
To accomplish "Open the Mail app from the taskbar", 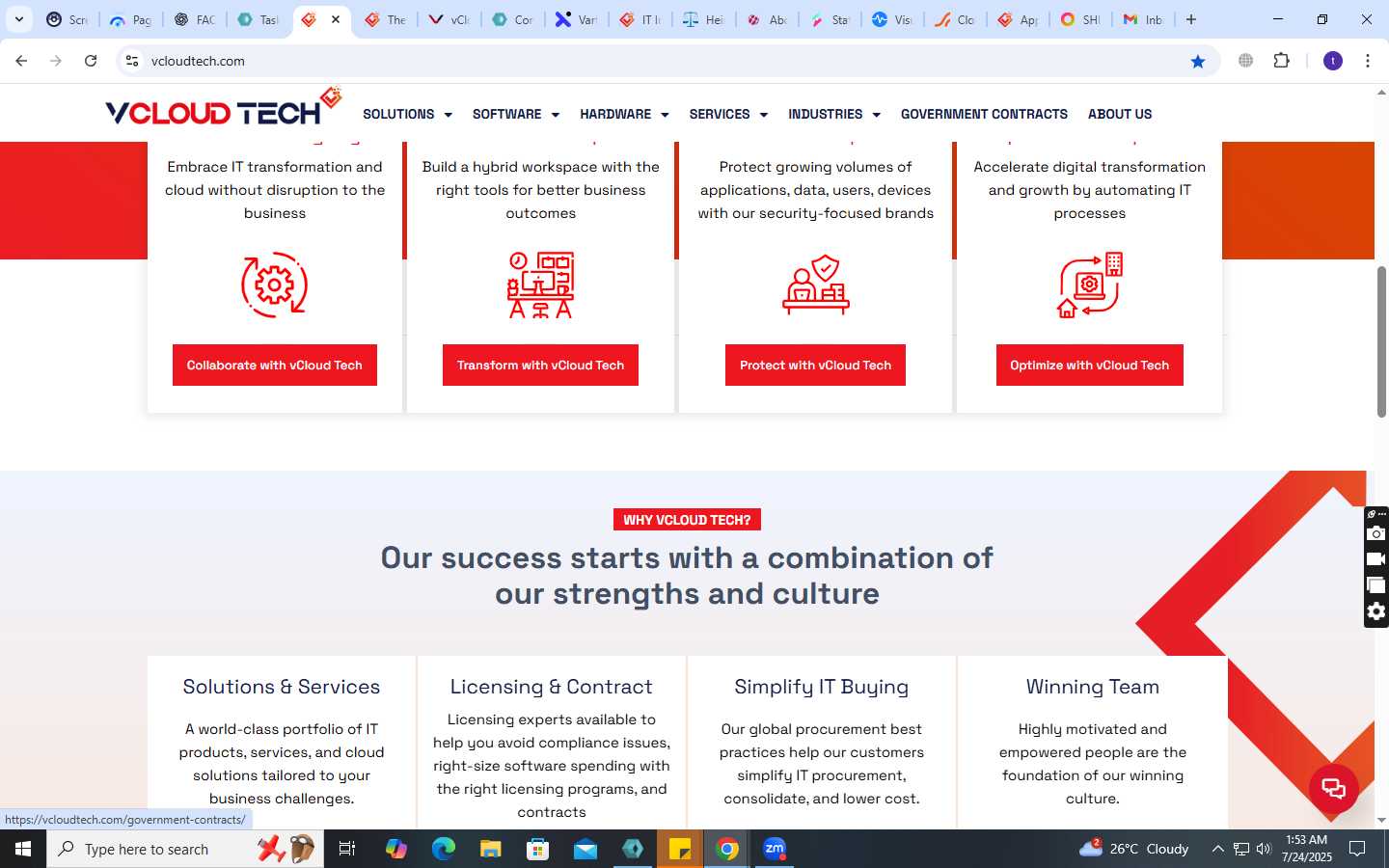I will tap(586, 849).
